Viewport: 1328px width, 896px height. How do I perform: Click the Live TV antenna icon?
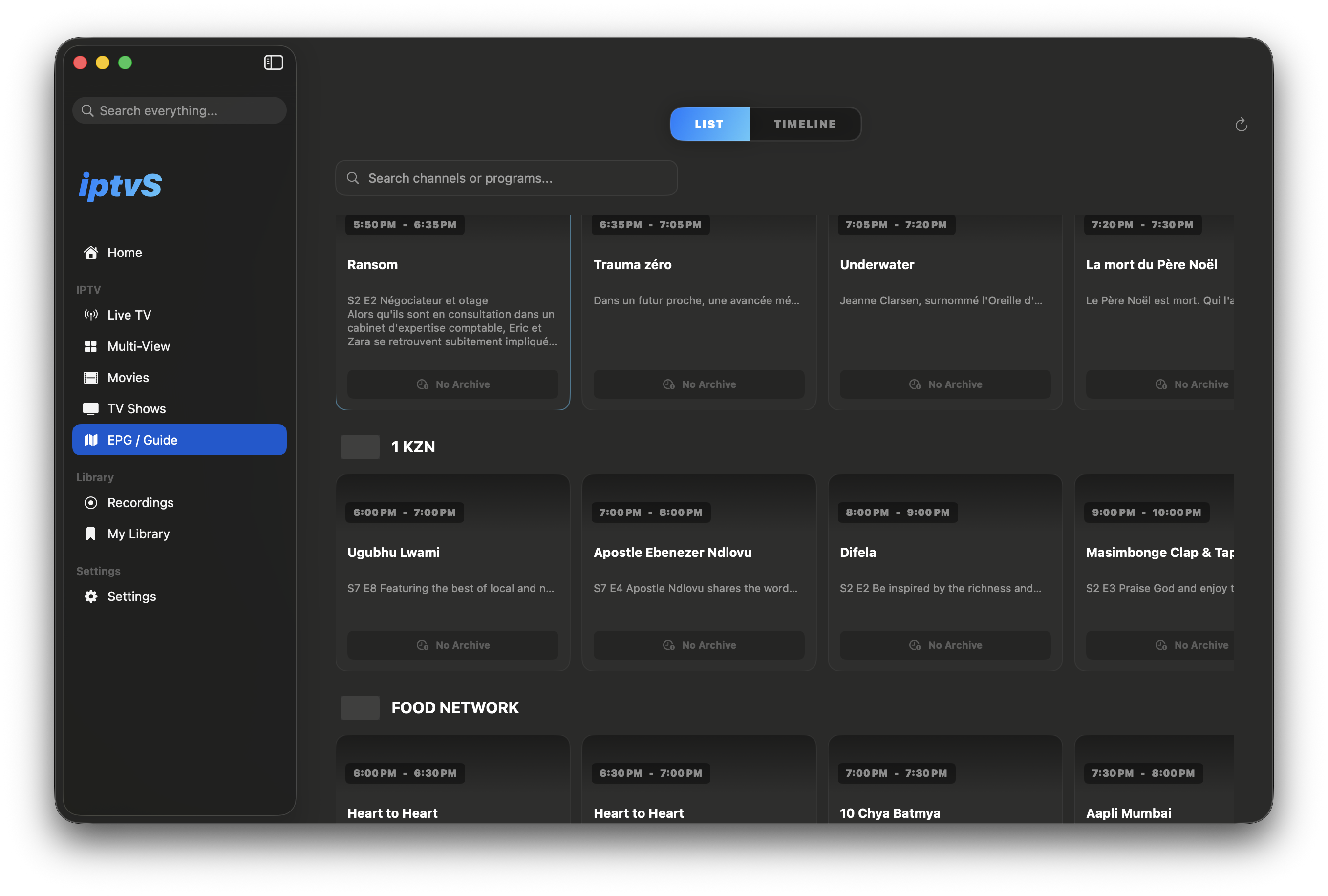pyautogui.click(x=91, y=315)
